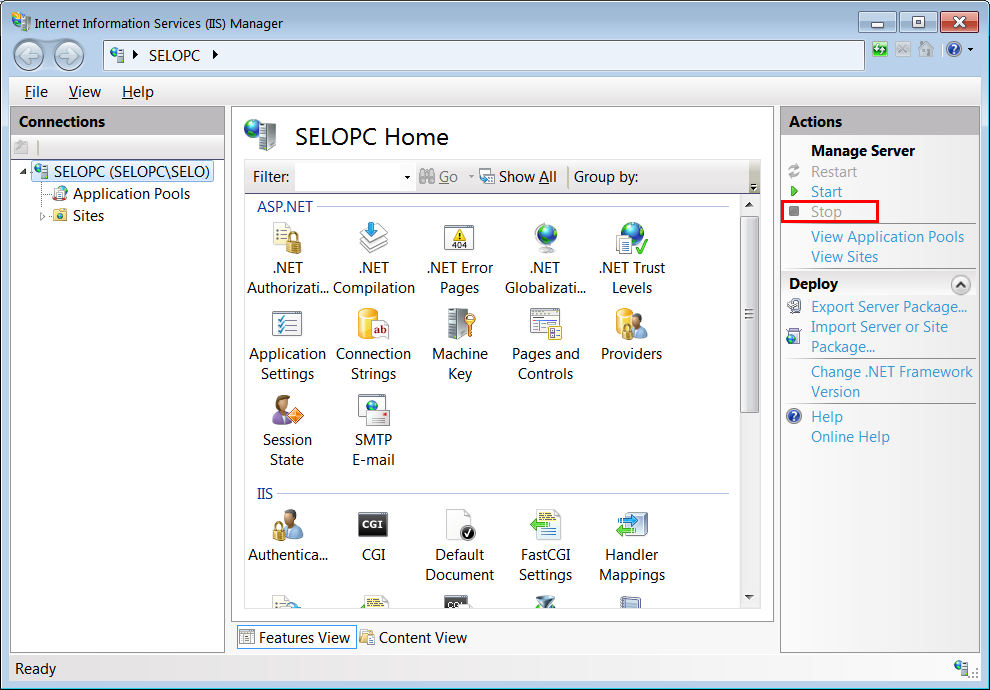Click the features list scroll down arrow
Image resolution: width=990 pixels, height=690 pixels.
pos(749,597)
